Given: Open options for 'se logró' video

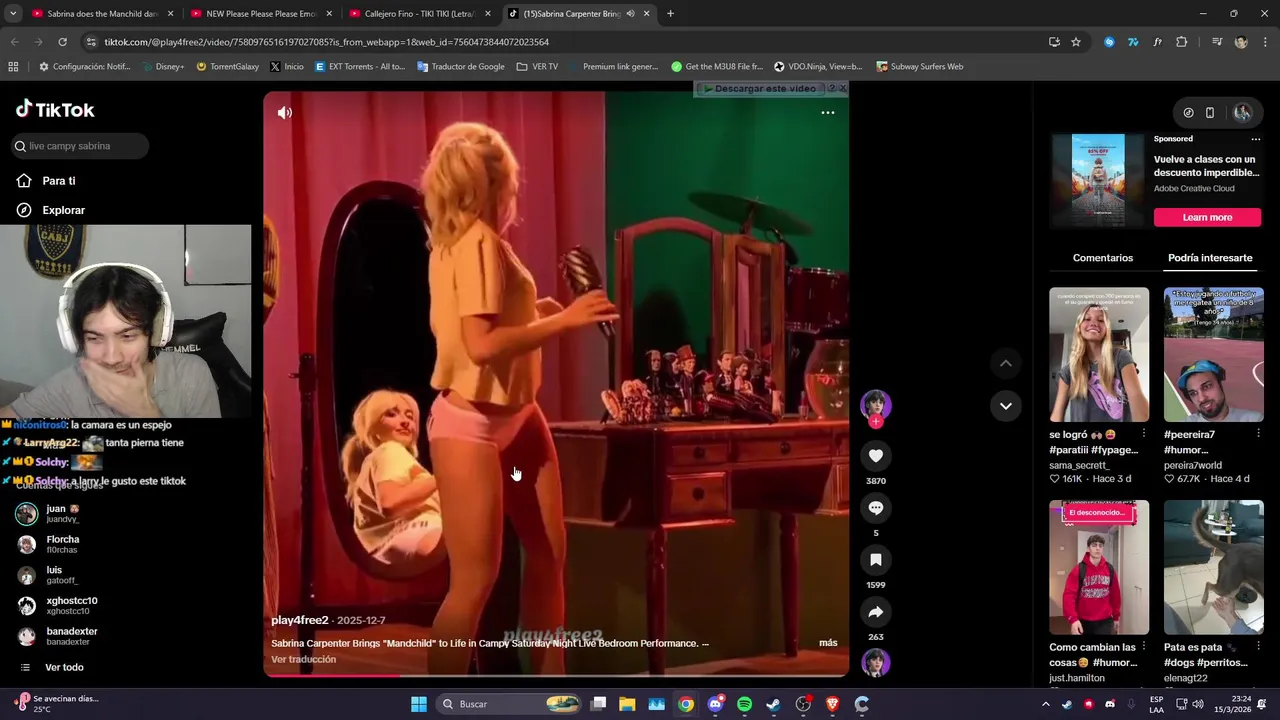Looking at the screenshot, I should 1144,434.
